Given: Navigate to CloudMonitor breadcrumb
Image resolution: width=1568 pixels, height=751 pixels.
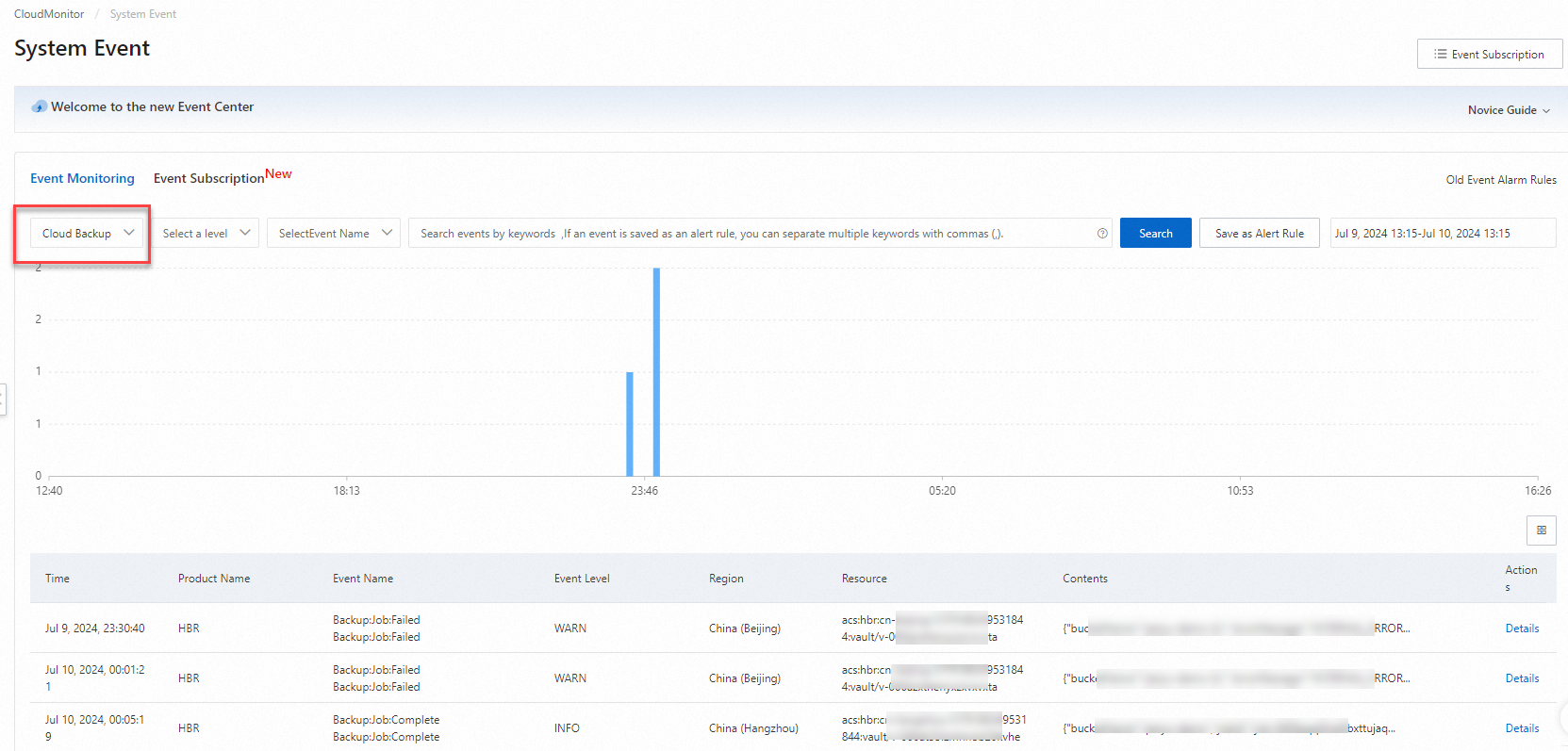Looking at the screenshot, I should tap(49, 14).
